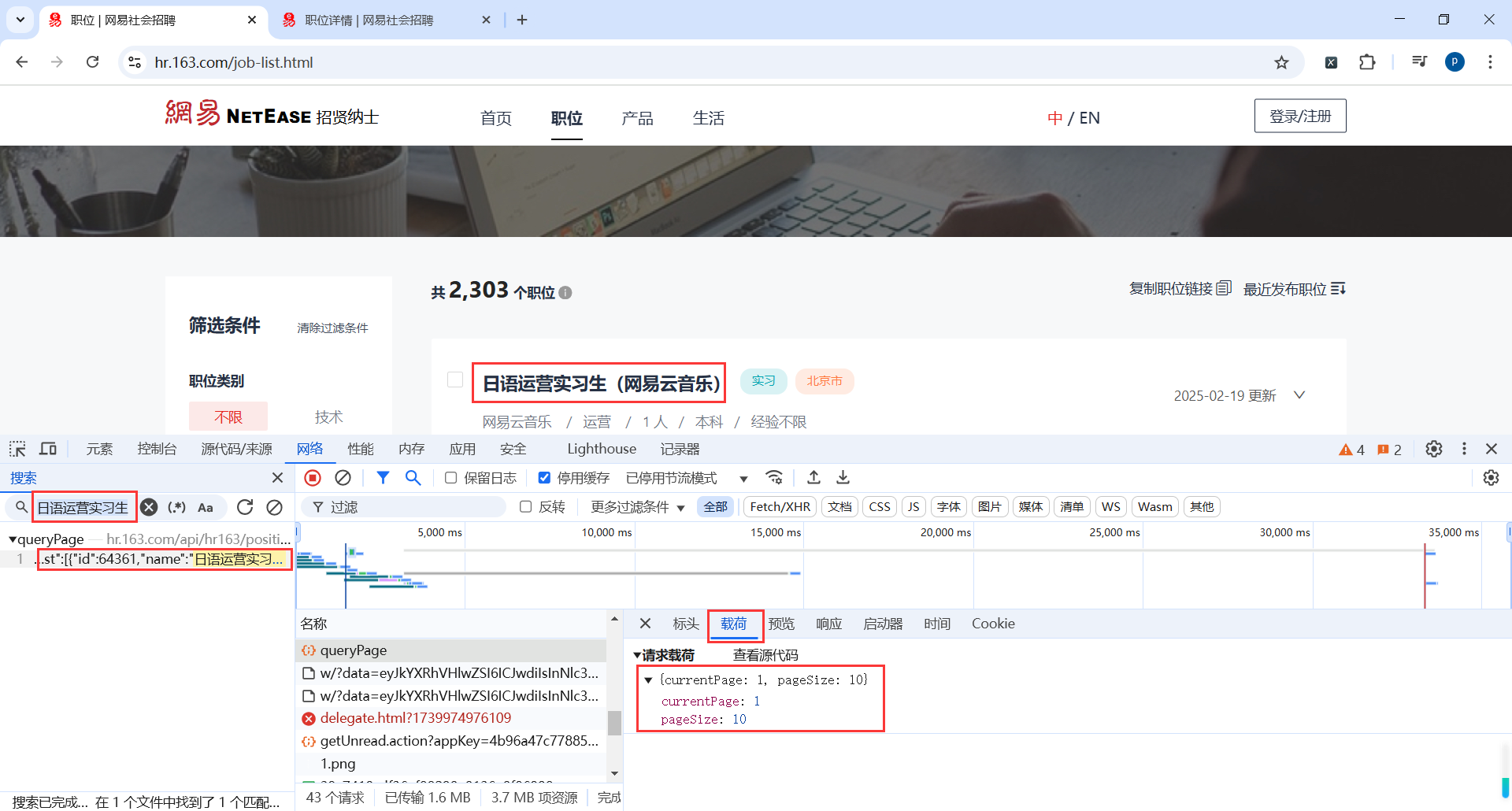Toggle the network filter funnel icon

[383, 478]
